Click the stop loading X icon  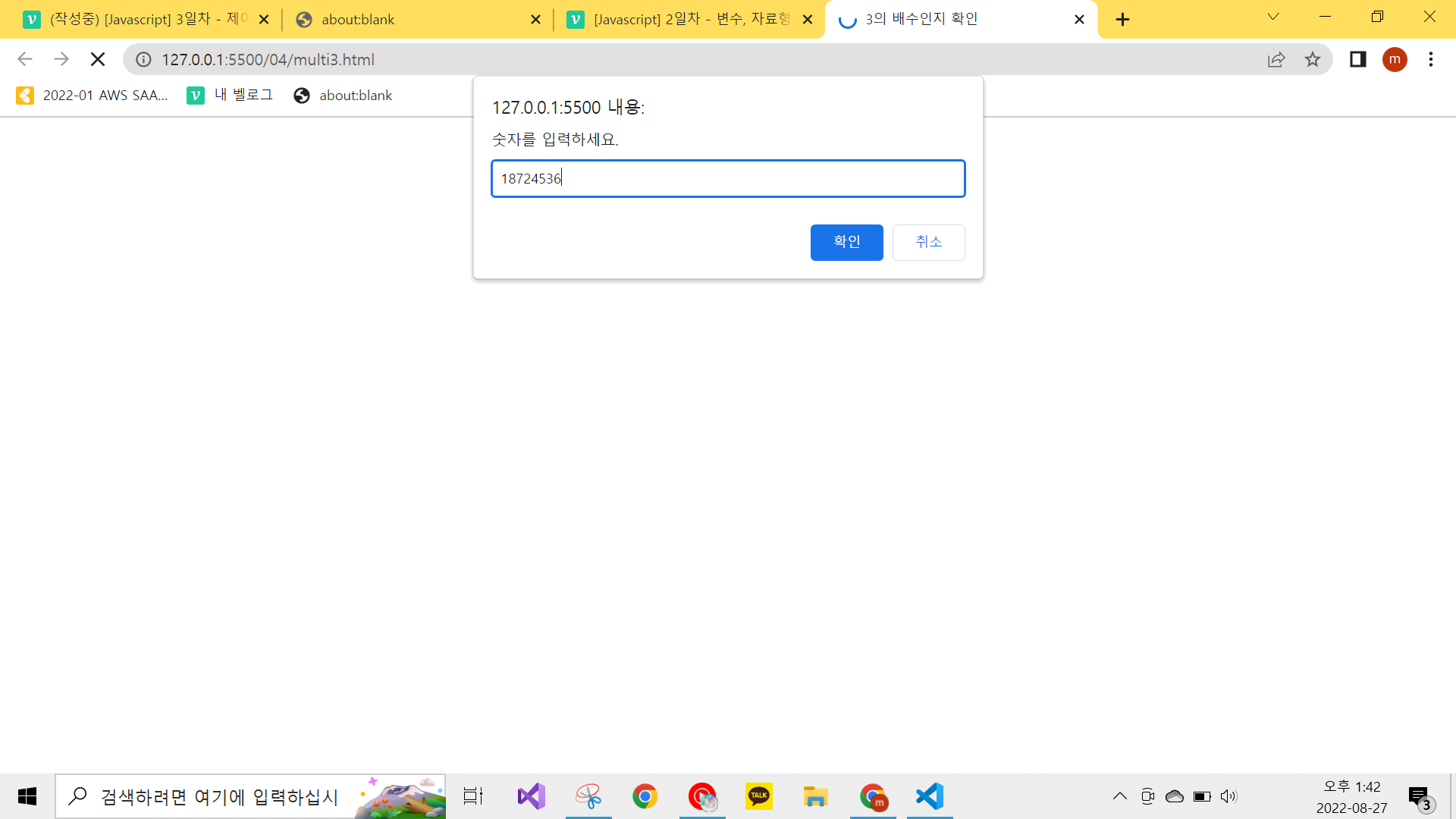point(97,59)
